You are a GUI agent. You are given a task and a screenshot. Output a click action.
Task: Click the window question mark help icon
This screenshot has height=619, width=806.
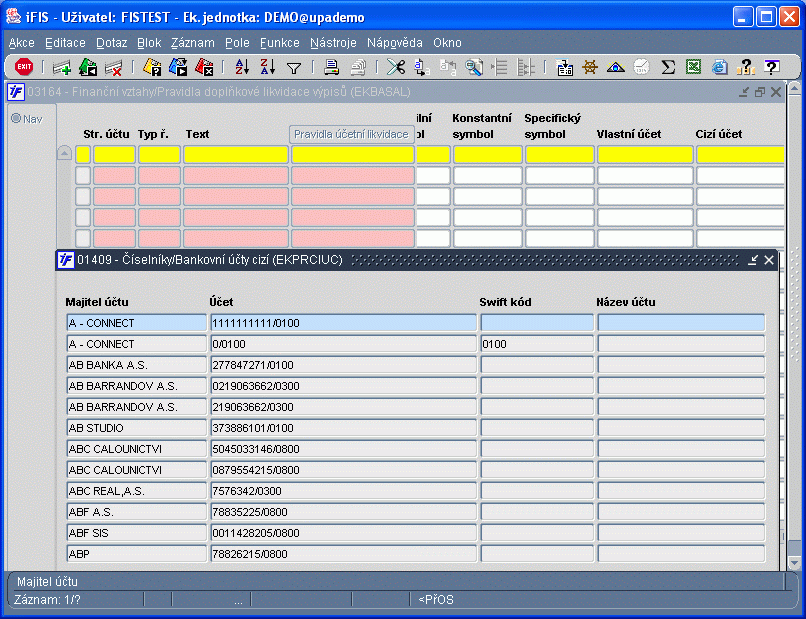(x=771, y=67)
